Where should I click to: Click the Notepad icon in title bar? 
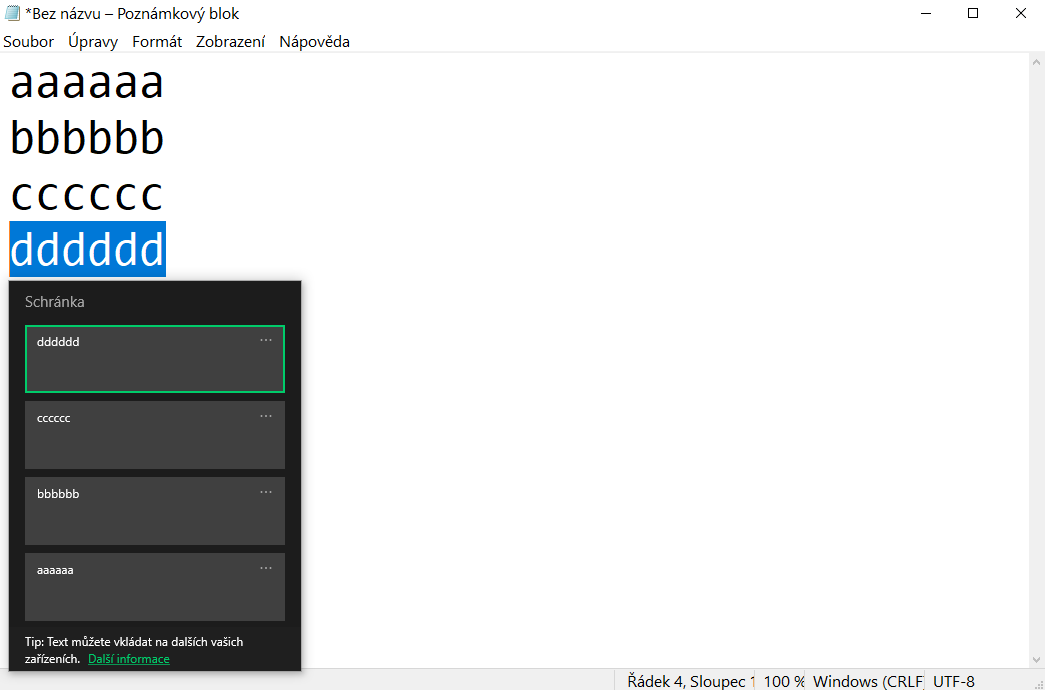14,14
